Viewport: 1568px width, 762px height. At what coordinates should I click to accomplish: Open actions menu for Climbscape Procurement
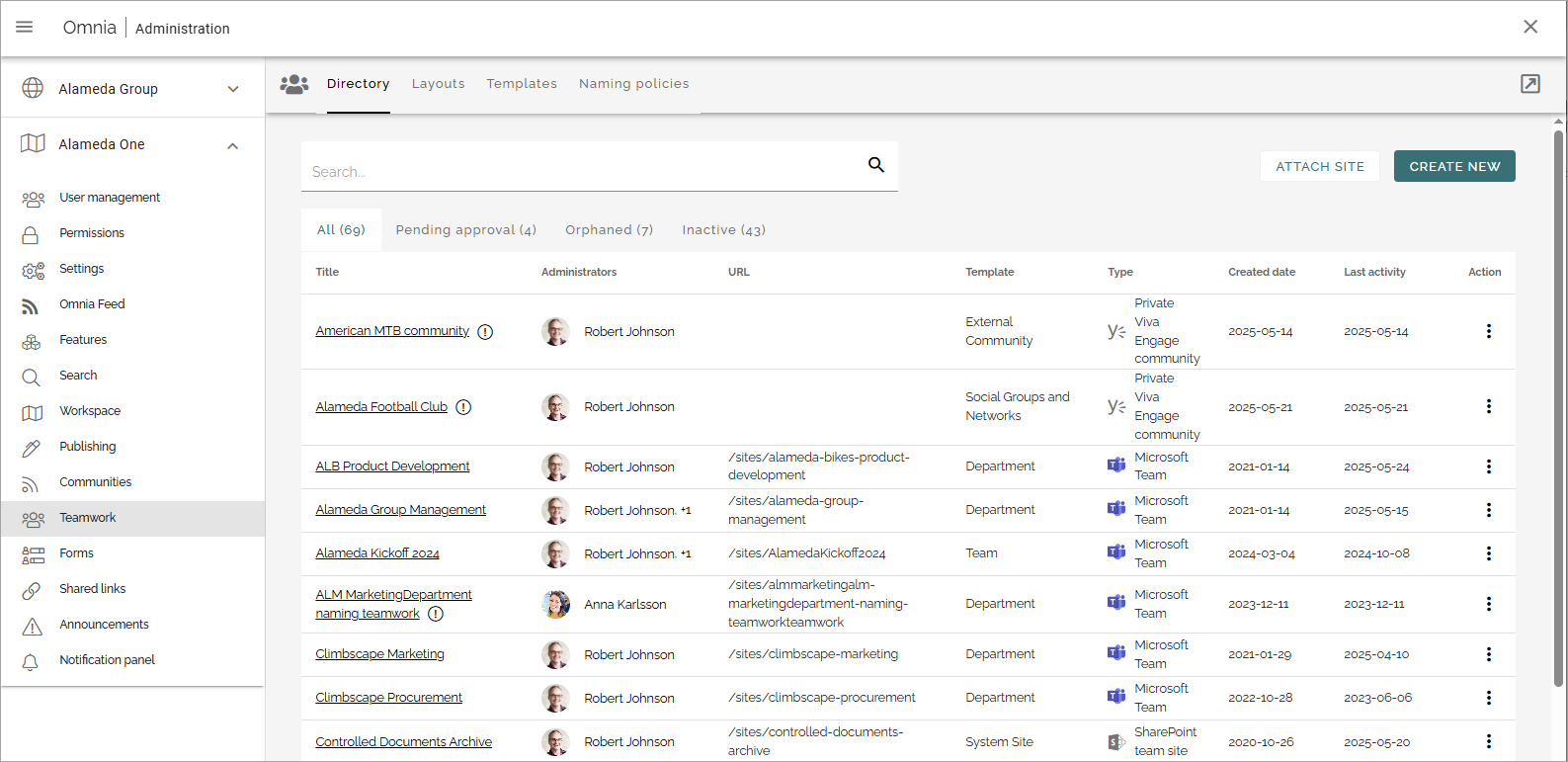tap(1489, 698)
